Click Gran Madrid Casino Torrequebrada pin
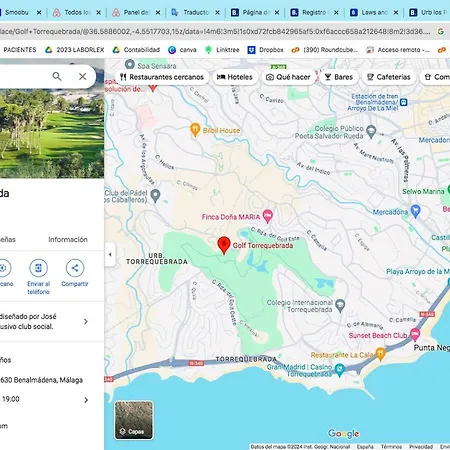 [x=340, y=370]
